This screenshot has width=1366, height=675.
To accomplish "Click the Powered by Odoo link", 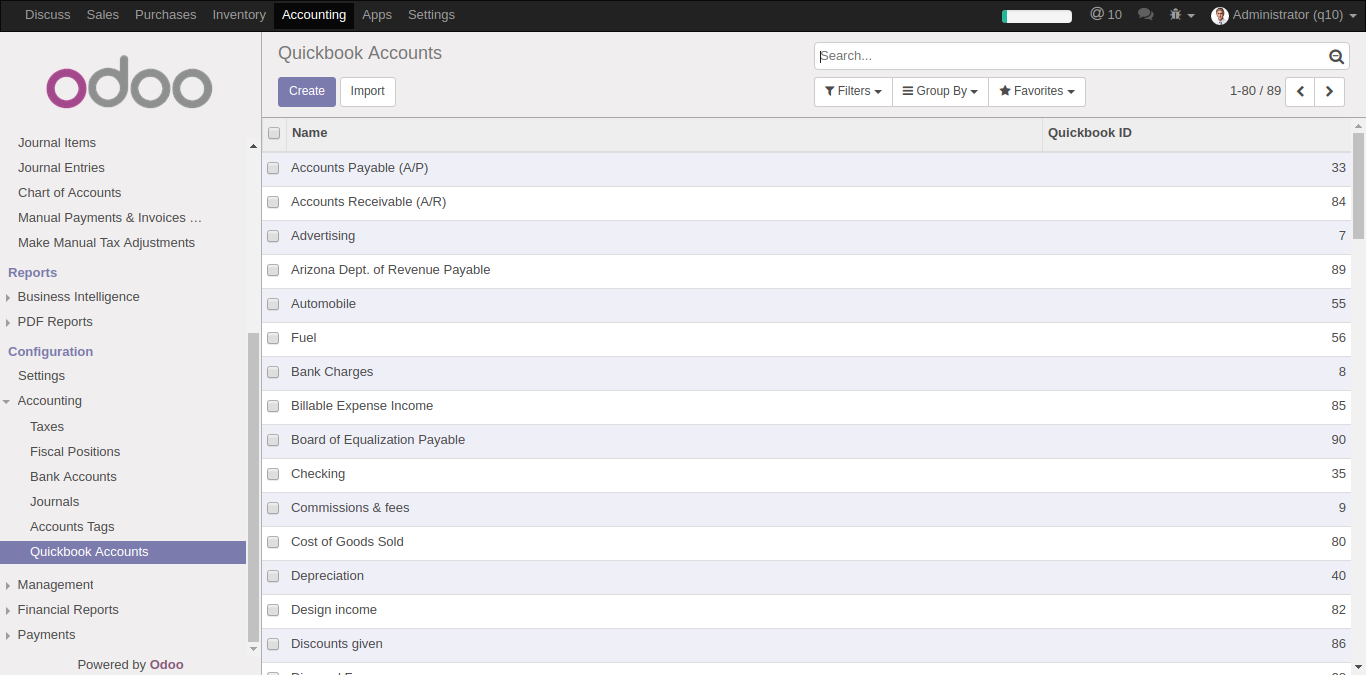I will pos(130,665).
